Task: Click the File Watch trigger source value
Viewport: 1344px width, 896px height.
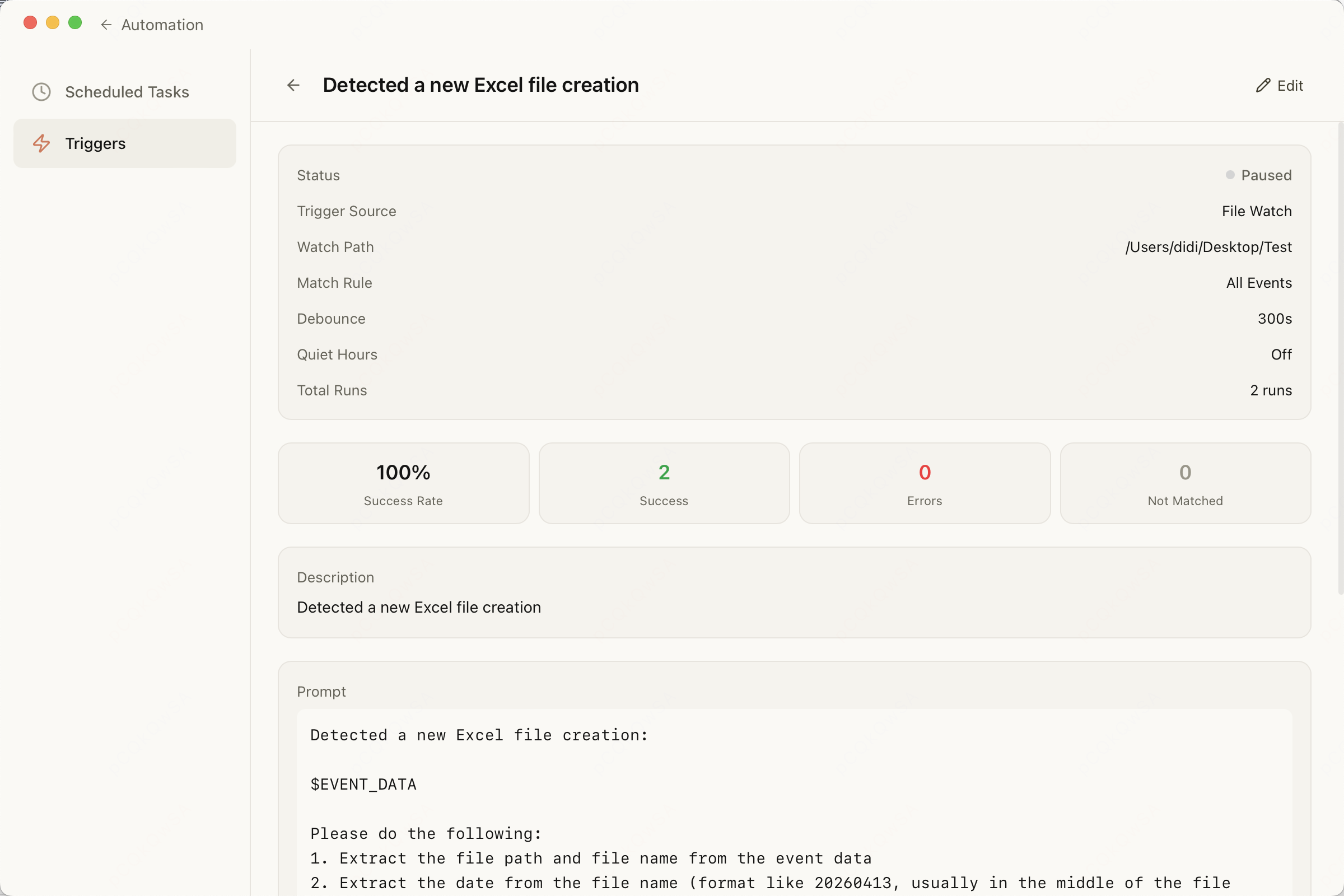Action: [x=1257, y=211]
